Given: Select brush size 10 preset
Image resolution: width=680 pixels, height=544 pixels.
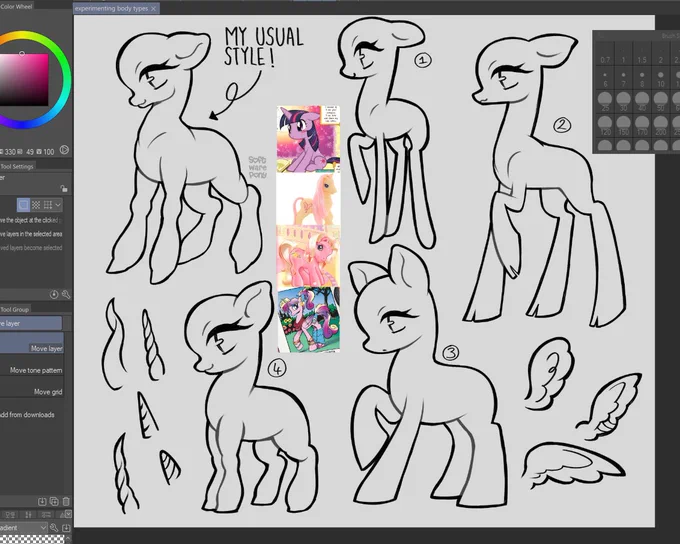Looking at the screenshot, I should [x=661, y=78].
